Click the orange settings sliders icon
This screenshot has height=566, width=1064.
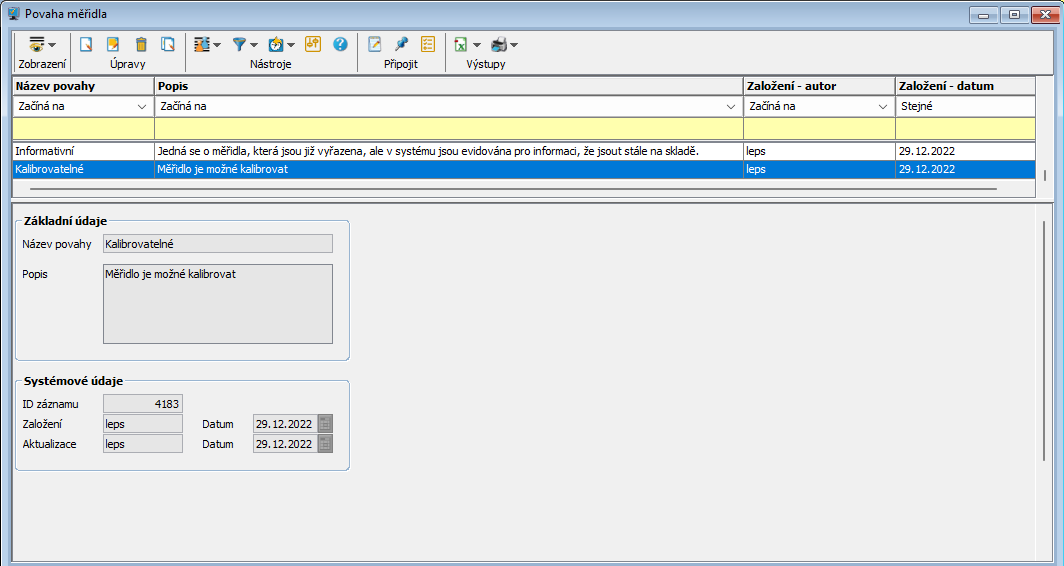[x=312, y=45]
